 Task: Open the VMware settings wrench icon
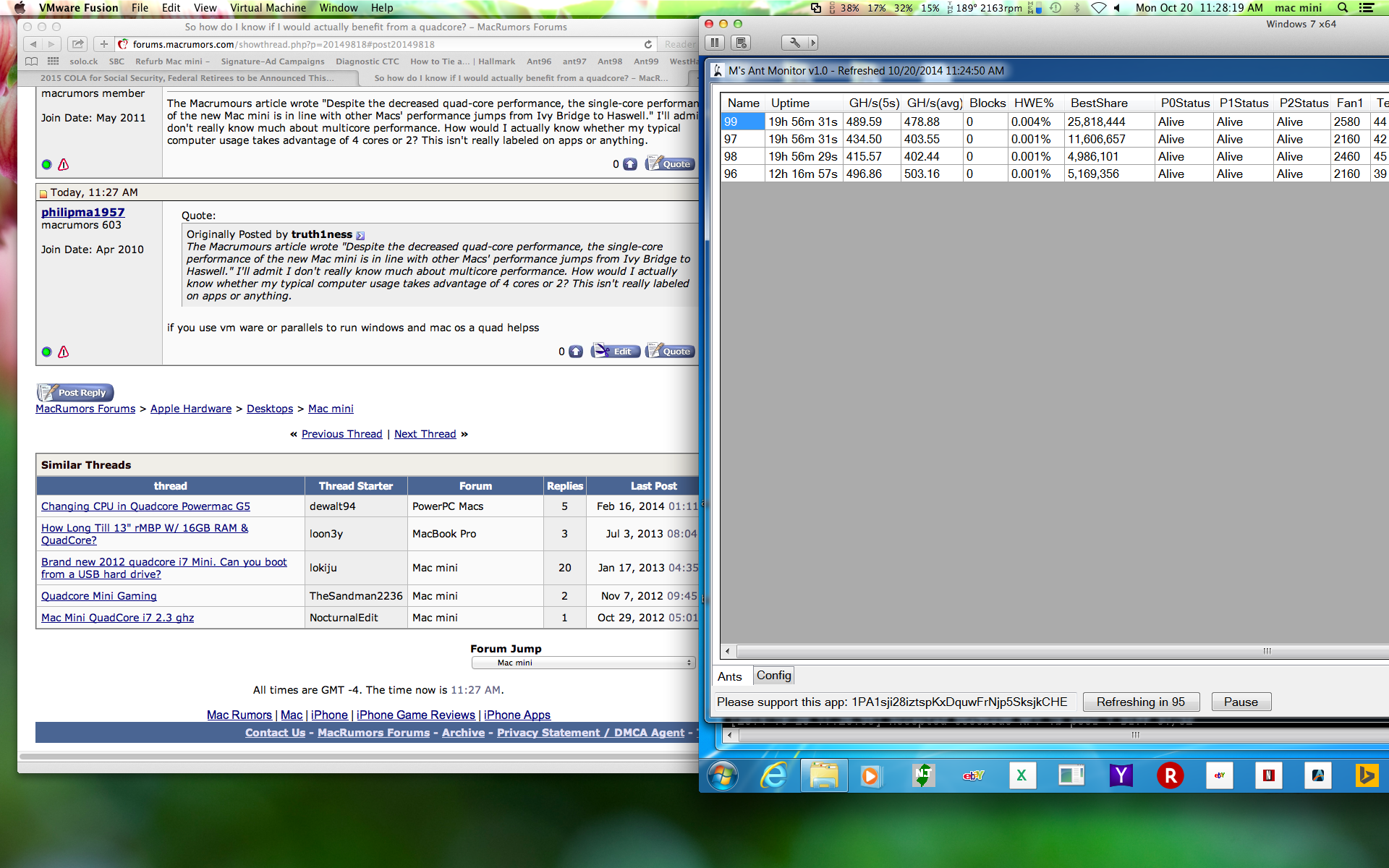794,43
